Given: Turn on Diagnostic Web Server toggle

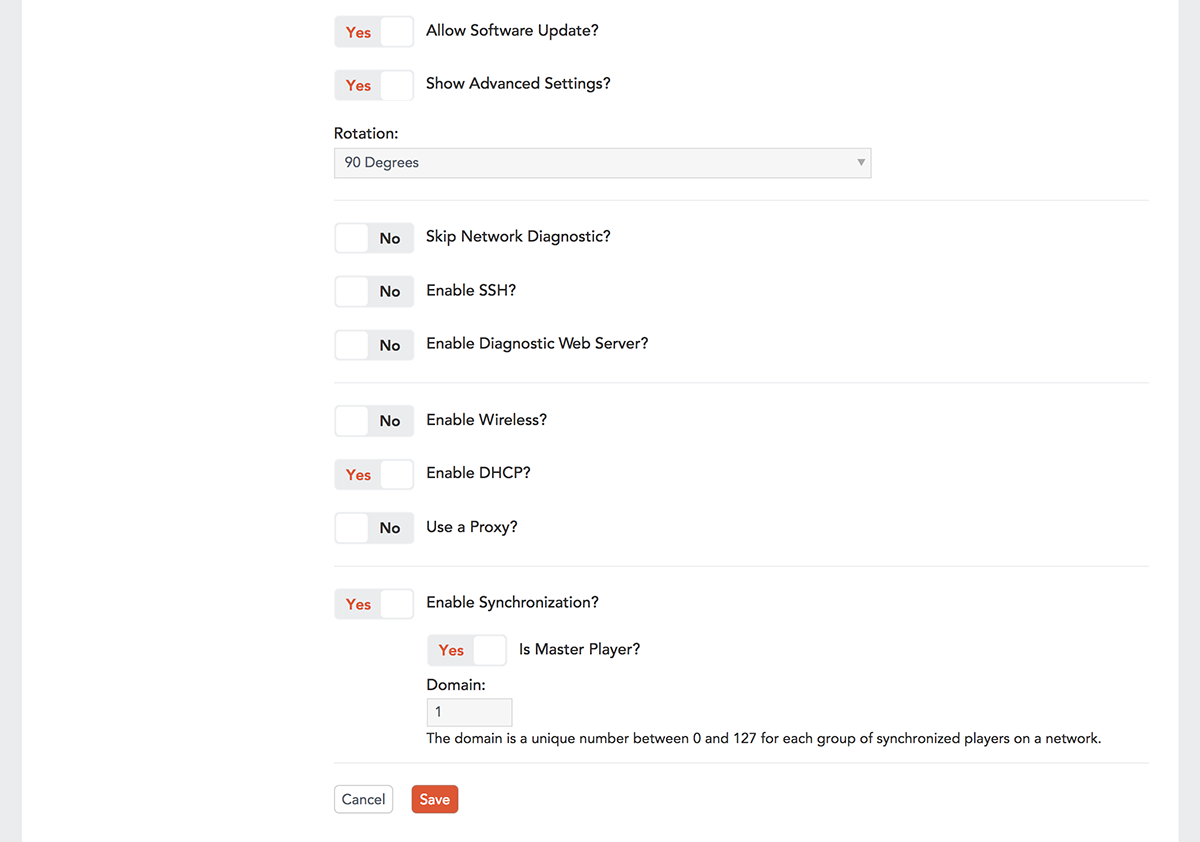Looking at the screenshot, I should pos(373,345).
